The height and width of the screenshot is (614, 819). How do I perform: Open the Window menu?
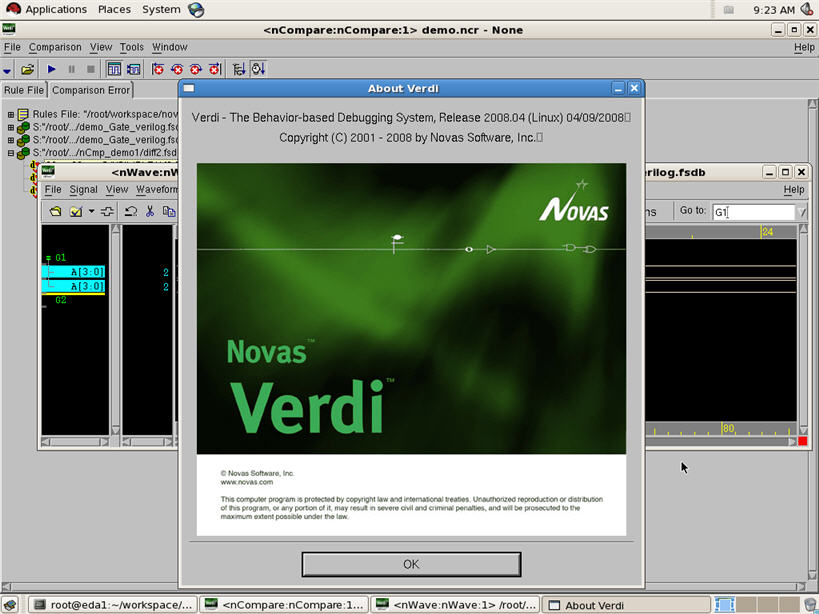pyautogui.click(x=169, y=47)
